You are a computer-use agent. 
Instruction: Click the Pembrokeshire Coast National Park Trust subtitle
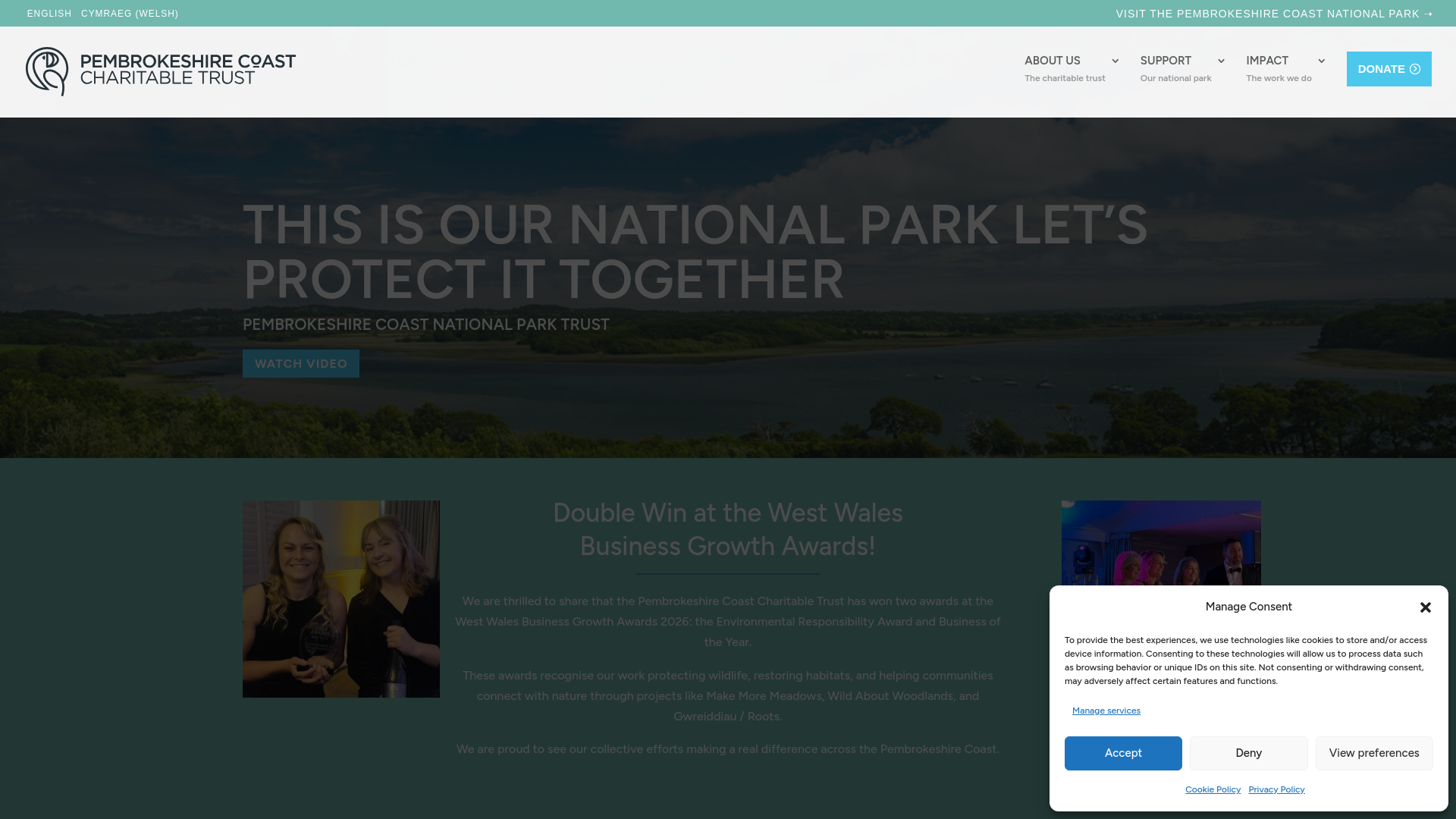tap(426, 325)
